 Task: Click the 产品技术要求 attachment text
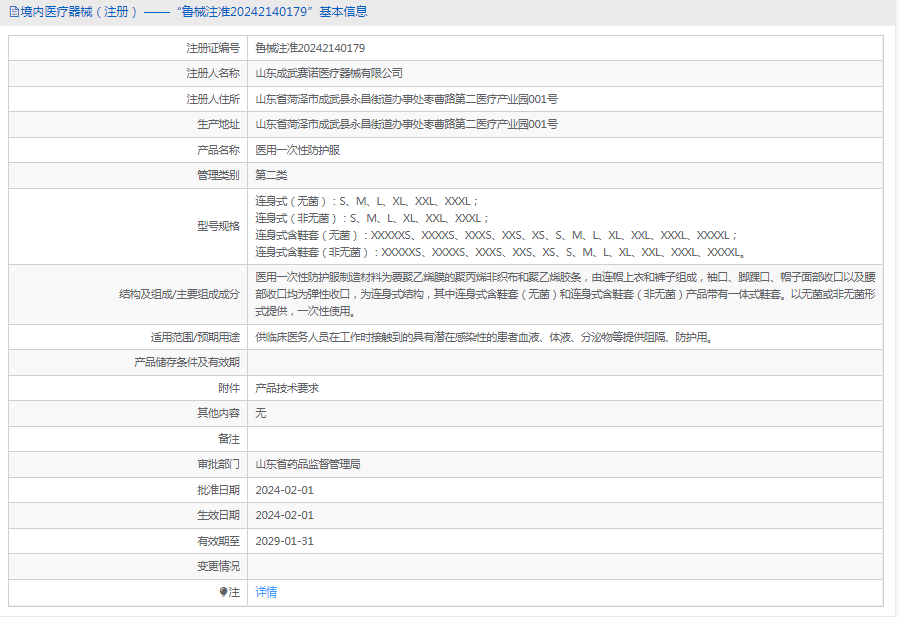[x=287, y=387]
